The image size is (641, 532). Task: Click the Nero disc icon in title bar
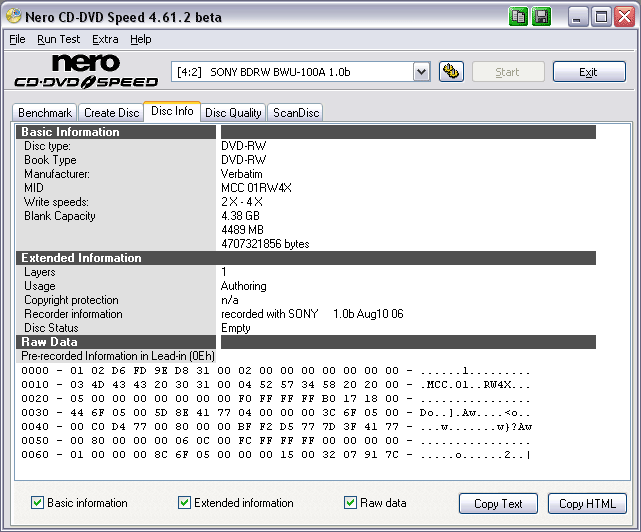pyautogui.click(x=13, y=16)
